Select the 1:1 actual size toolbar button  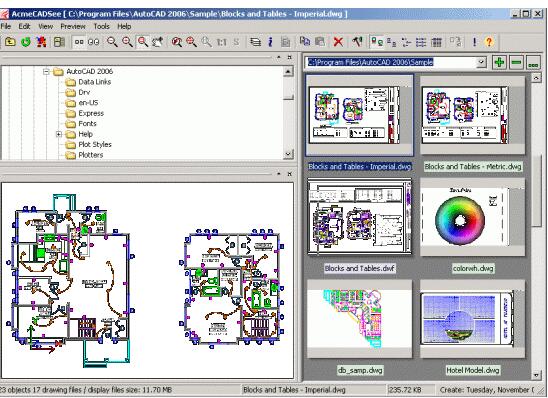pos(222,42)
